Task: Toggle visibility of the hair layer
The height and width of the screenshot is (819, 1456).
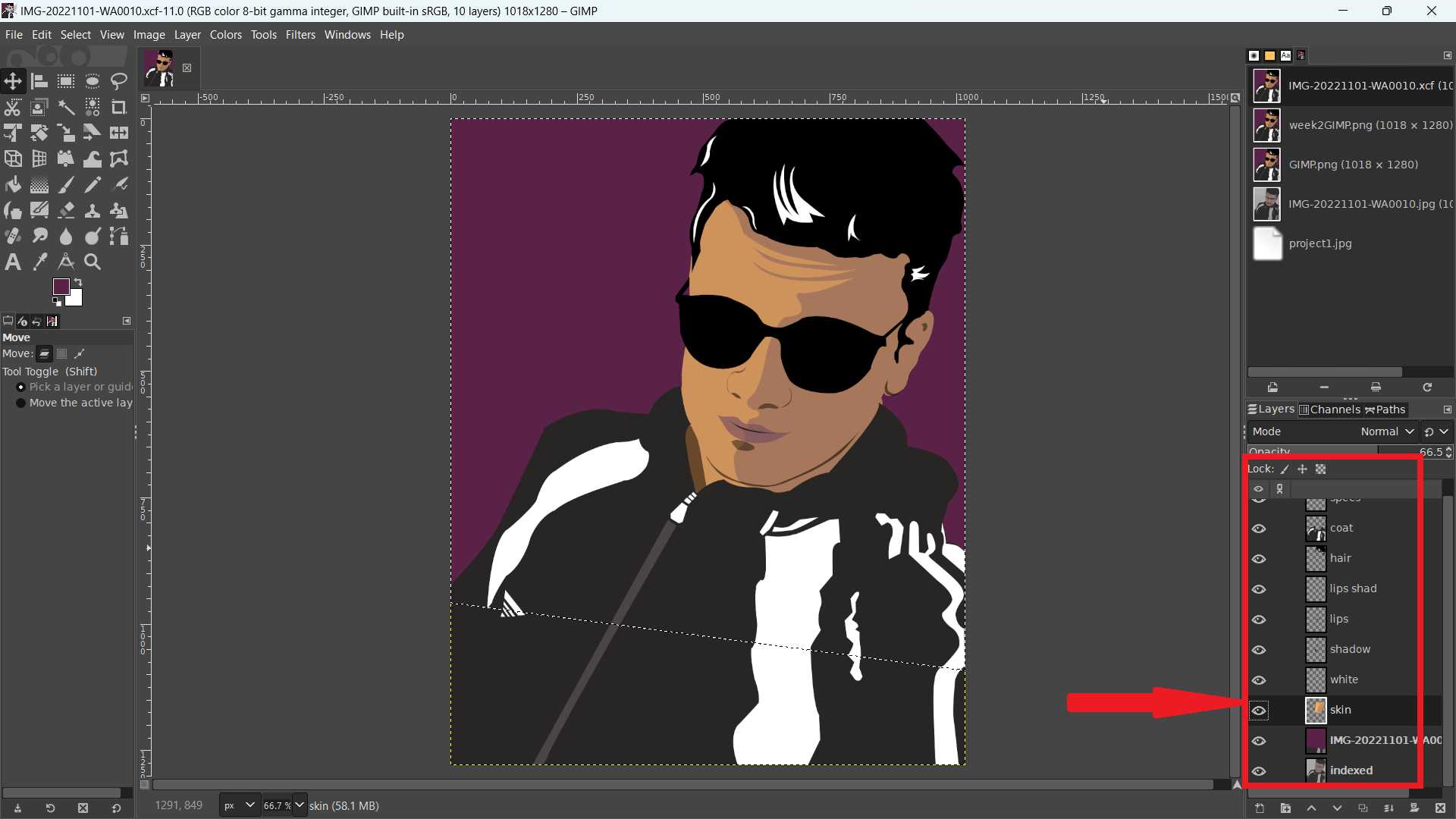Action: 1259,559
